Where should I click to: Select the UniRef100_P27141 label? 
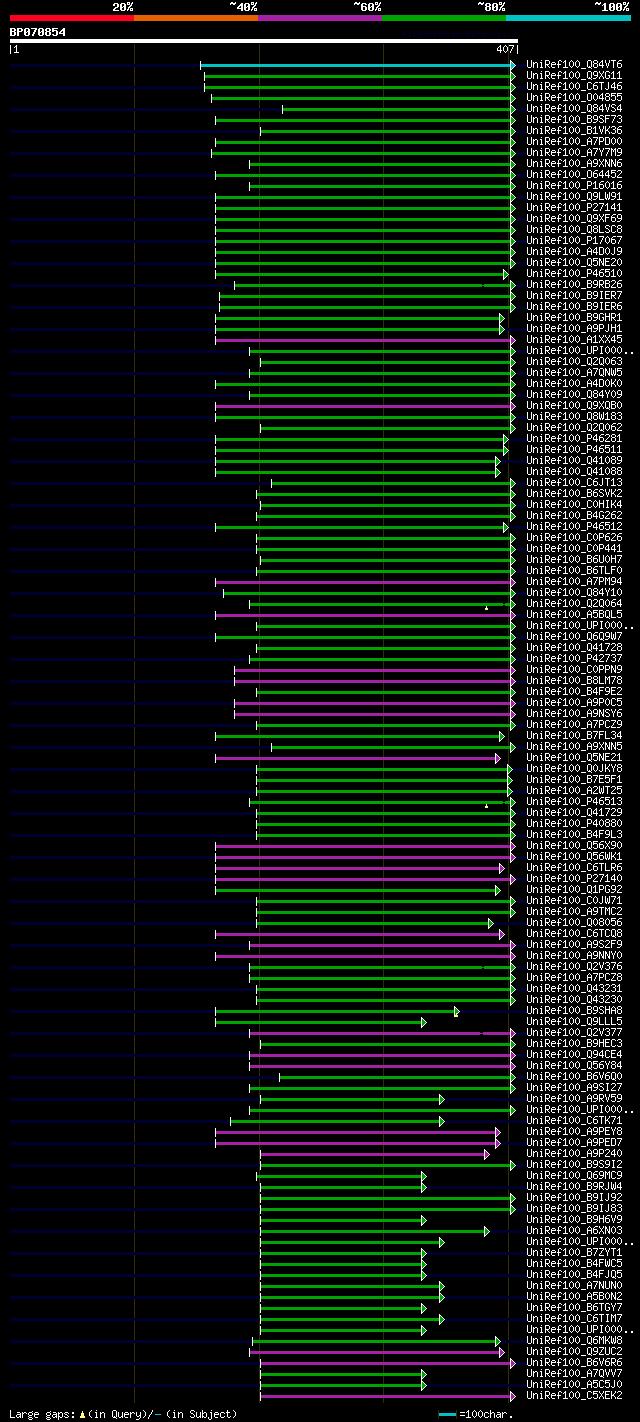coord(573,208)
